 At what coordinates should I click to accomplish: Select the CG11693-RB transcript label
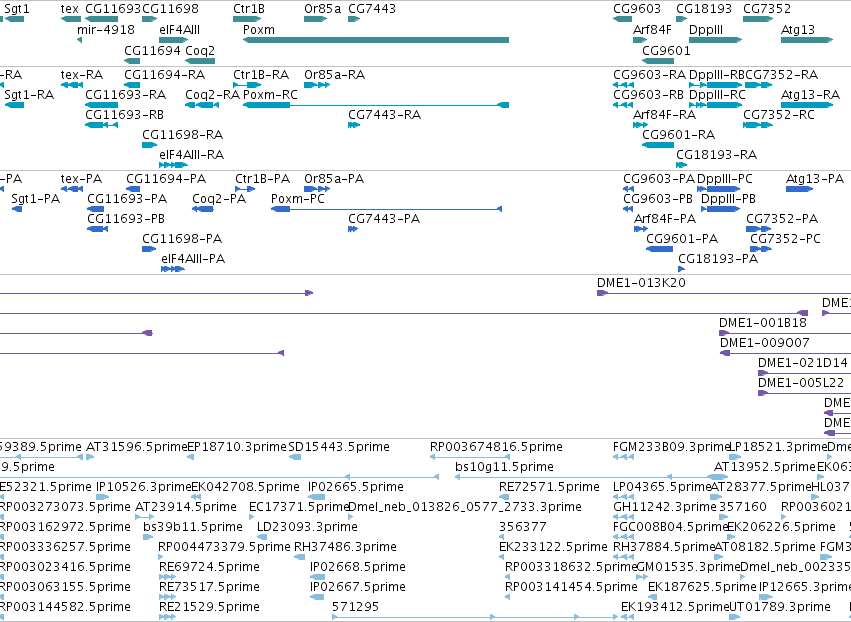coord(124,115)
